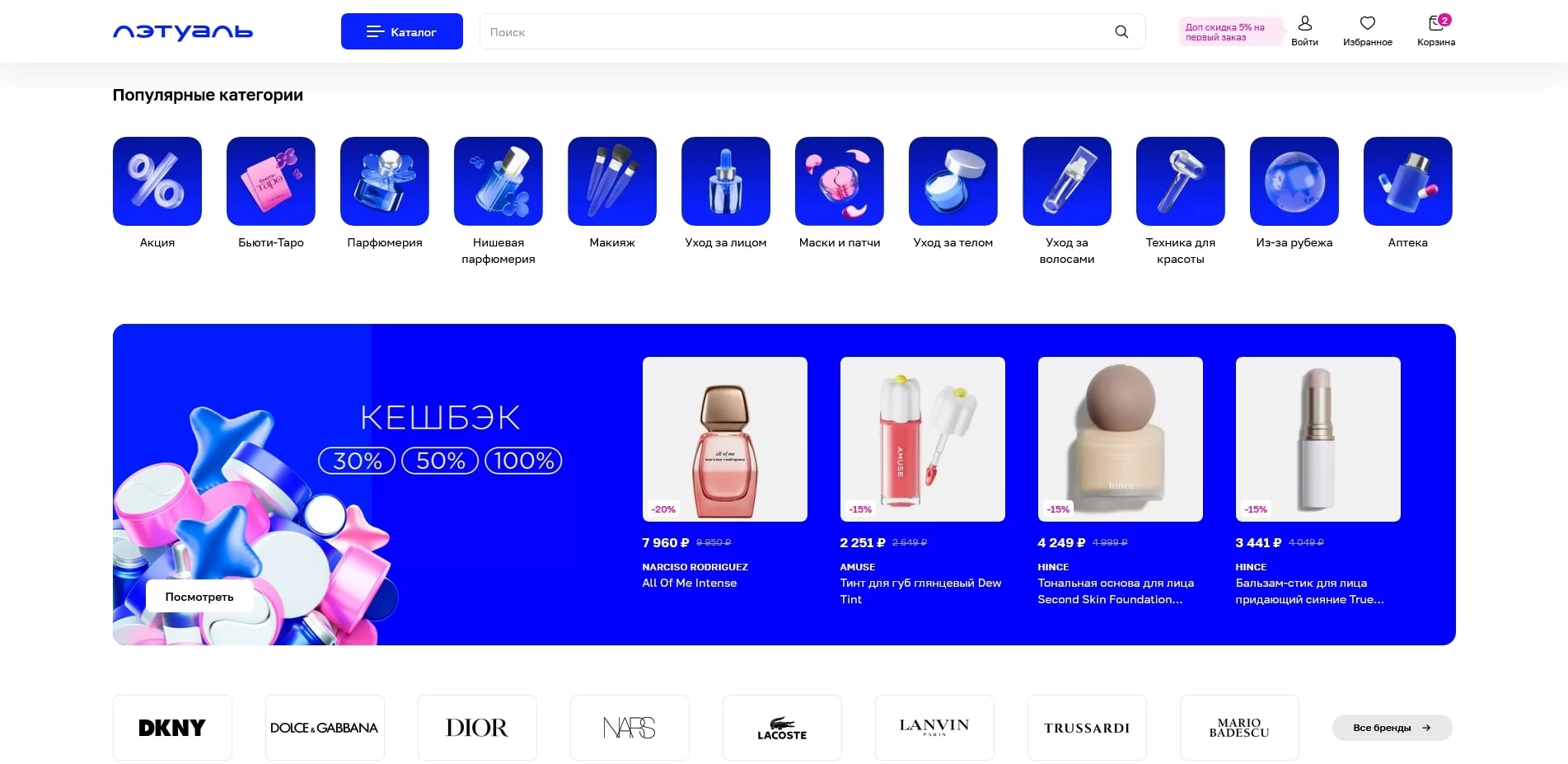Open the Акция percent category icon
Viewport: 1568px width, 764px height.
point(157,181)
